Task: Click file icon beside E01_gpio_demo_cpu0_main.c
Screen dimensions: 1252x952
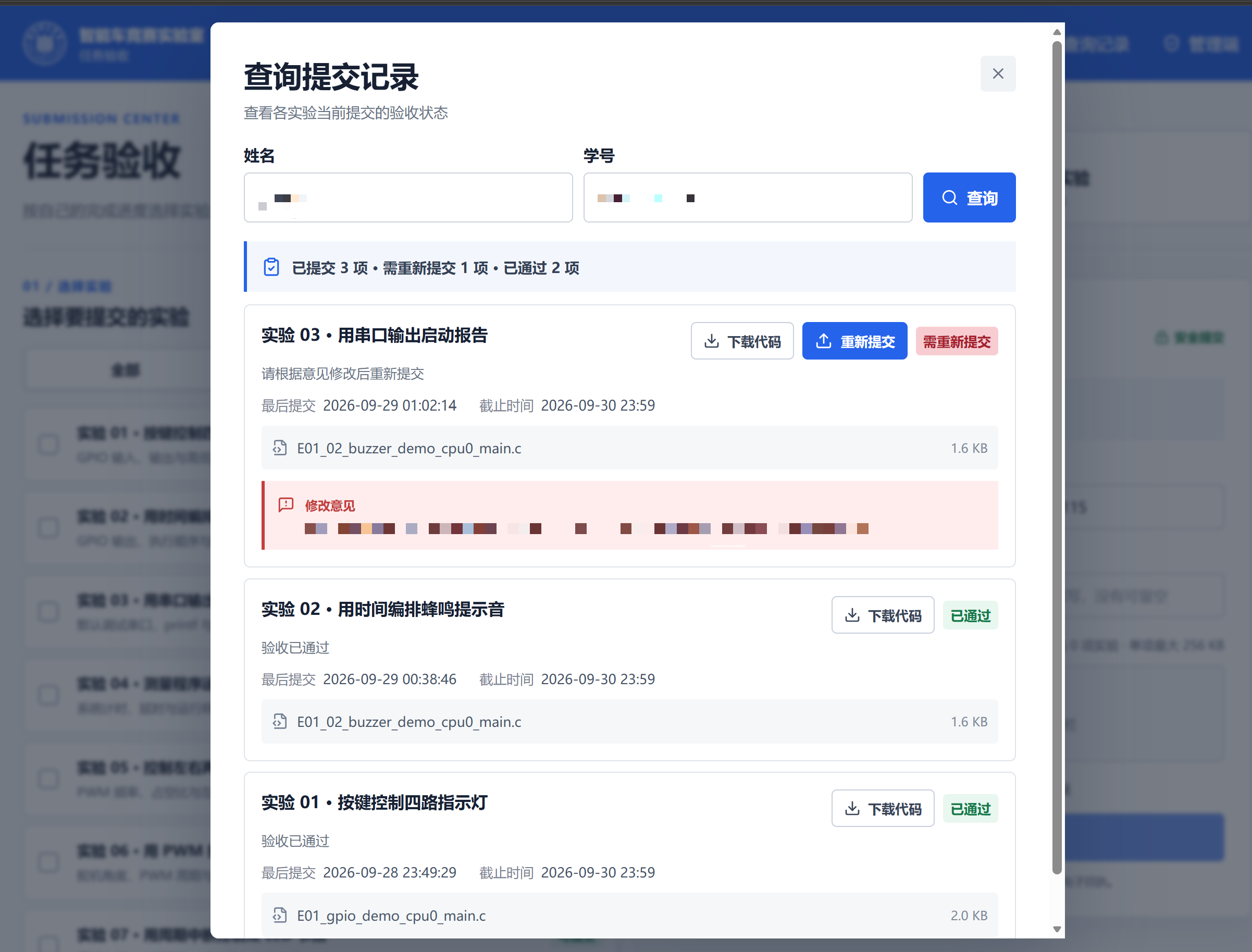Action: pyautogui.click(x=279, y=915)
